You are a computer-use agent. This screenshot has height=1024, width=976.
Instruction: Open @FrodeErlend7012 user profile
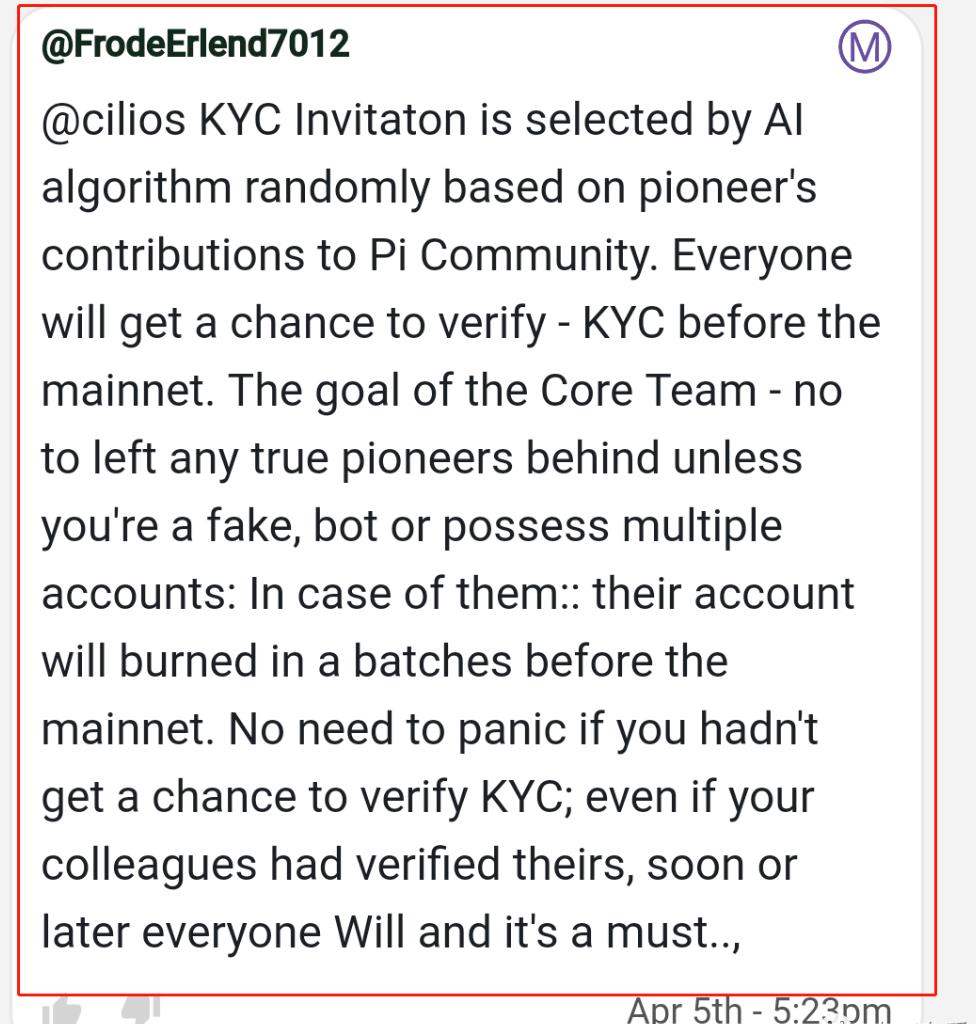pos(195,44)
